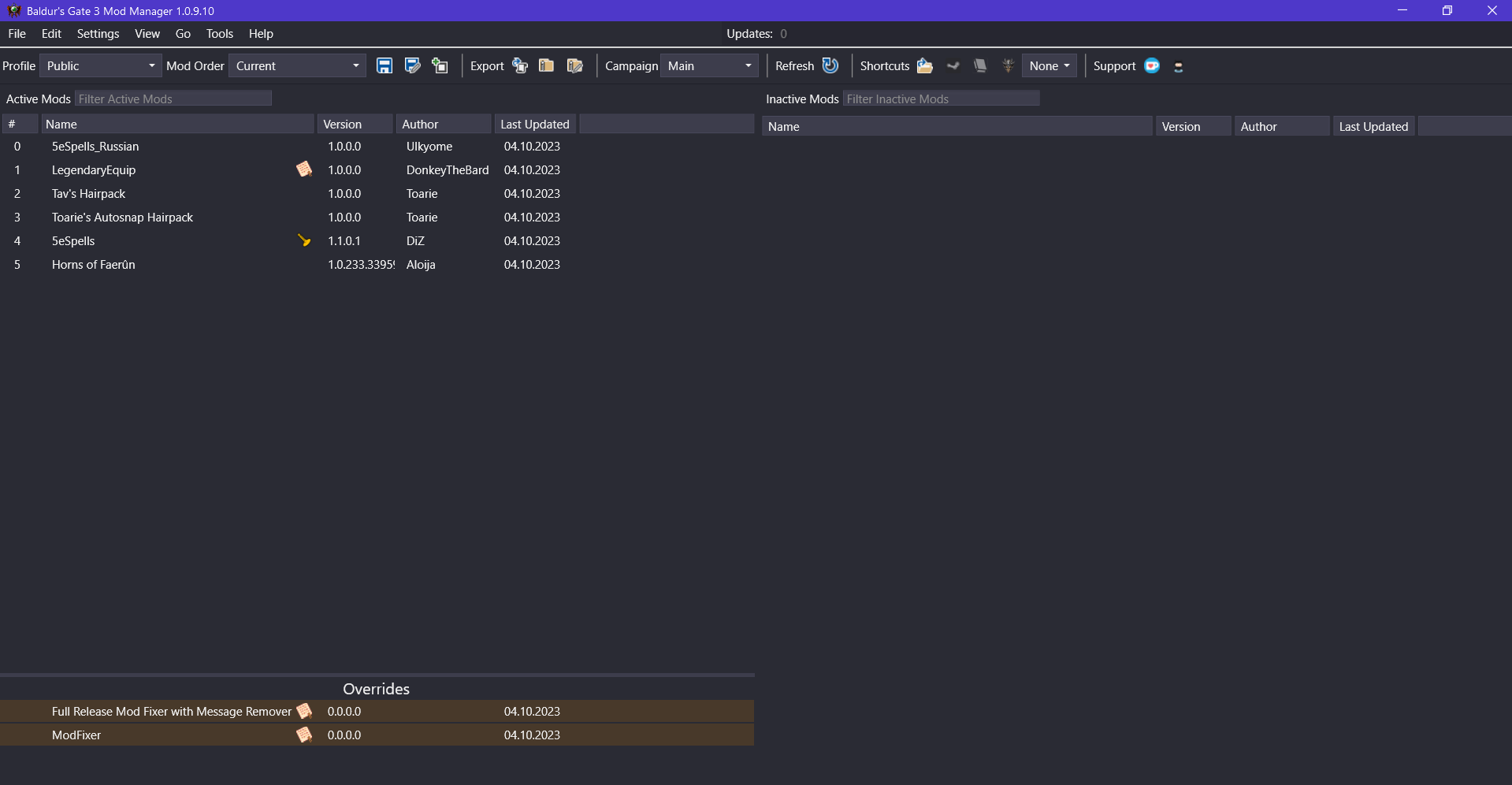This screenshot has height=785, width=1512.
Task: Sort inactive mods by the Version column header
Action: [1194, 126]
